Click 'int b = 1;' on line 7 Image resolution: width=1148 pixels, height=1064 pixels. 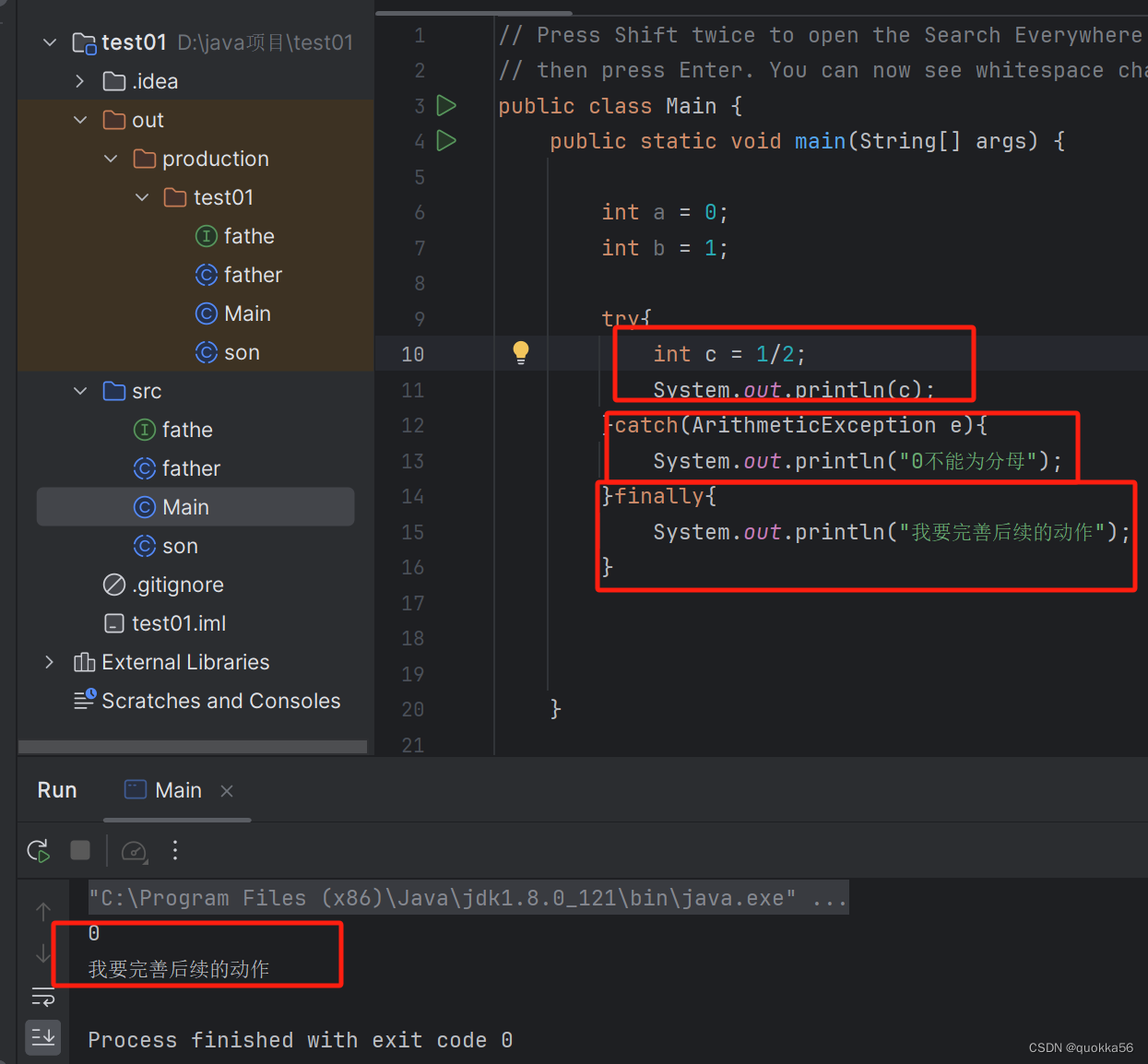(665, 248)
